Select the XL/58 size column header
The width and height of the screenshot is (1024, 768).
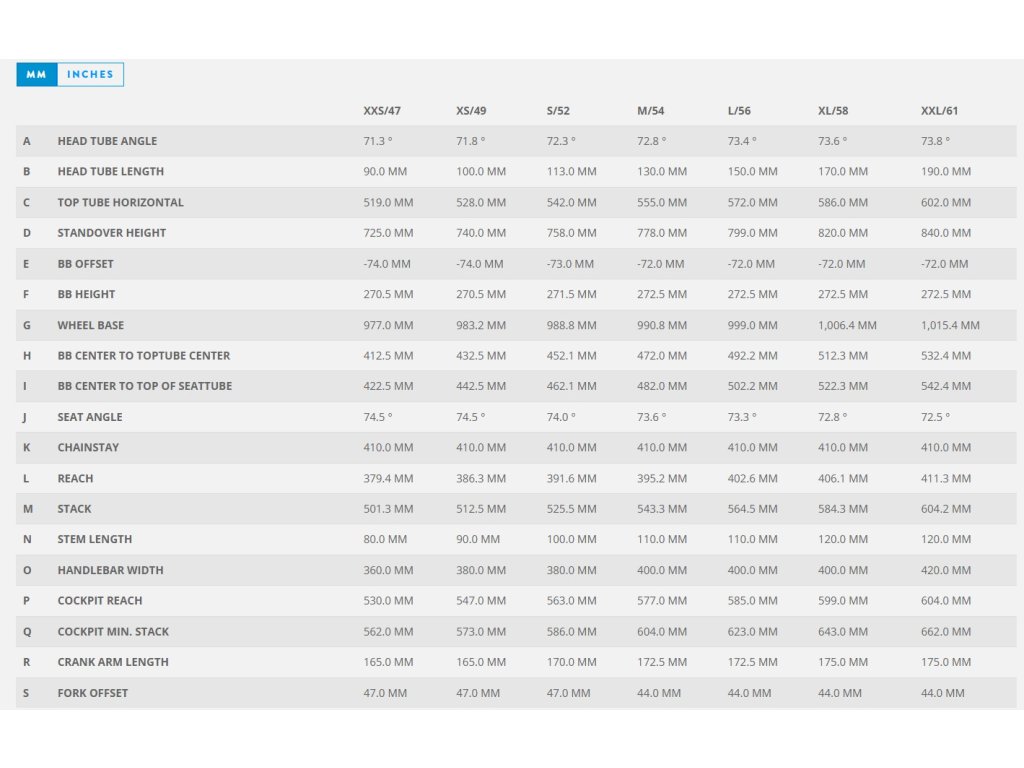(x=833, y=111)
